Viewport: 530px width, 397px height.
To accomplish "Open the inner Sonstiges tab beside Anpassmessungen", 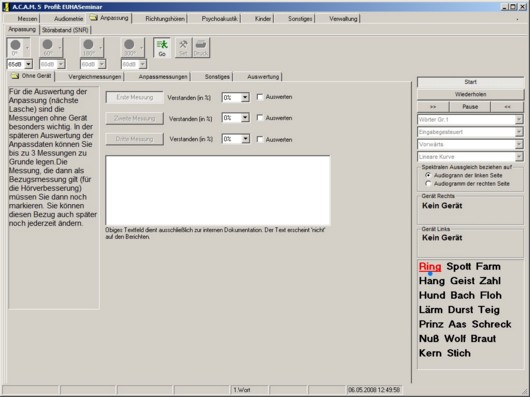I will [x=217, y=77].
